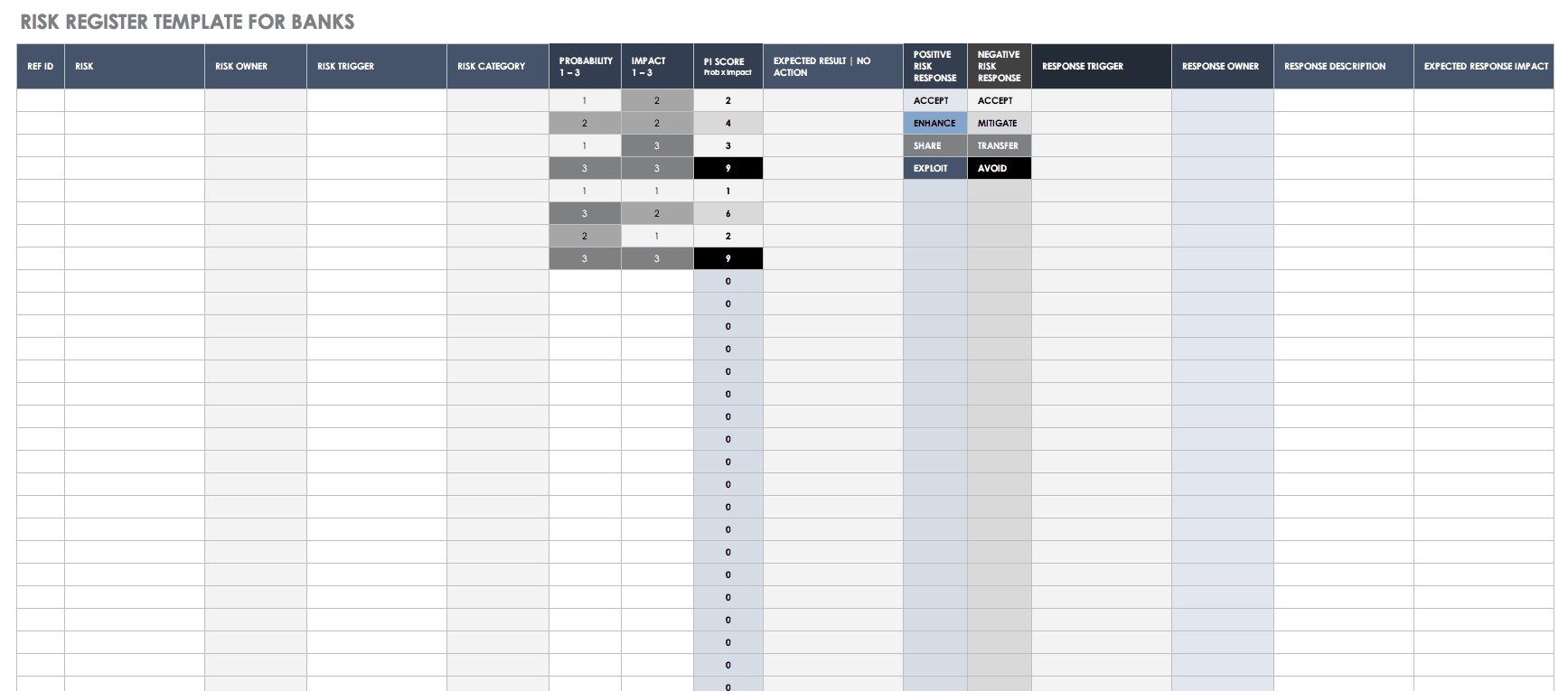Select PI score 9 beside the EXPLOIT cell
Image resolution: width=1568 pixels, height=691 pixels.
click(x=728, y=168)
